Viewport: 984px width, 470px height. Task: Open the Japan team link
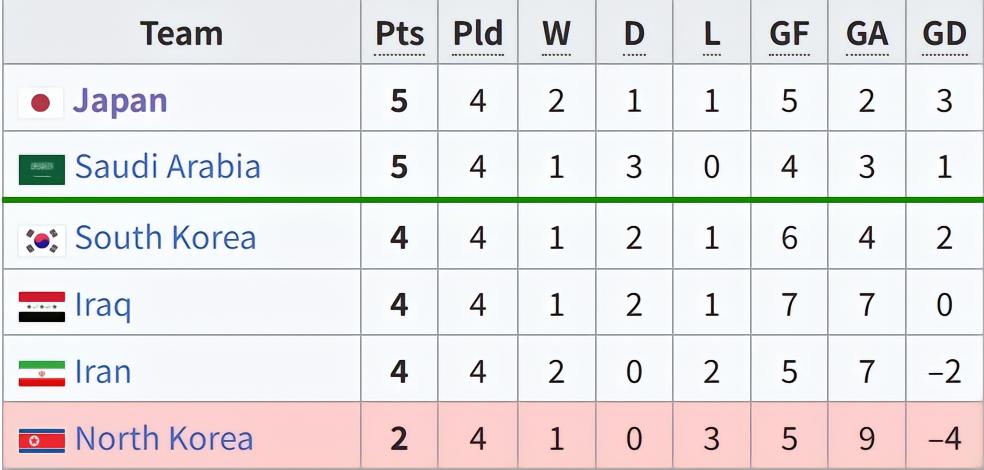coord(120,101)
